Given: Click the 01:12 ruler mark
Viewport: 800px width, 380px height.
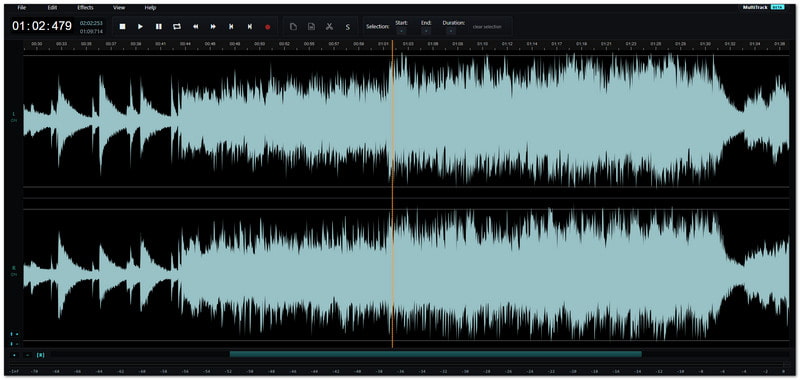Looking at the screenshot, I should click(507, 44).
